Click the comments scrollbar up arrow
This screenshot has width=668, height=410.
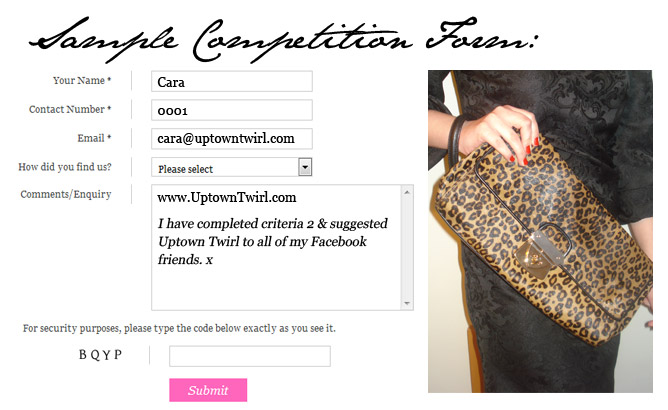[407, 192]
